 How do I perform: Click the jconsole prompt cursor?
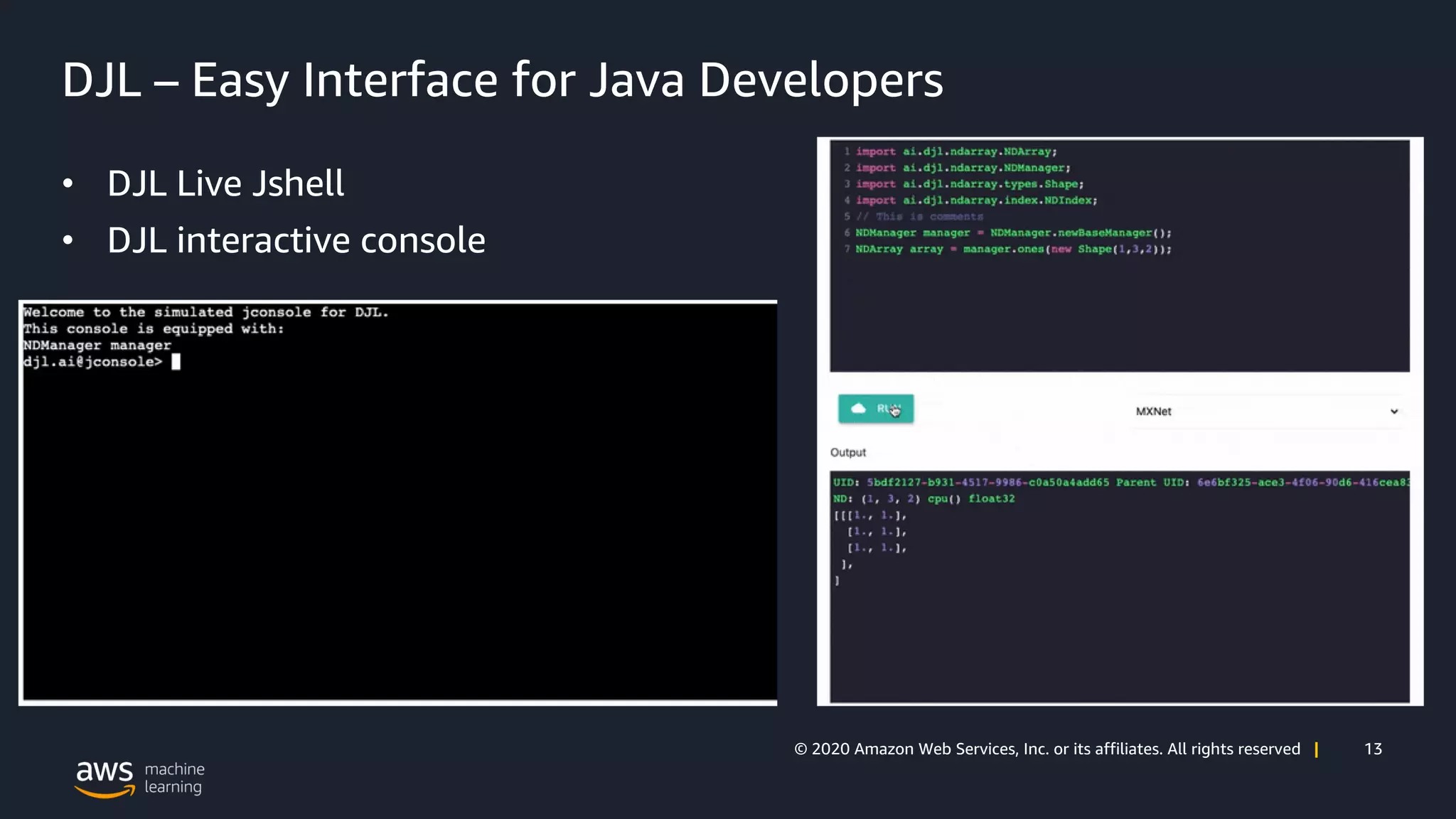(176, 362)
